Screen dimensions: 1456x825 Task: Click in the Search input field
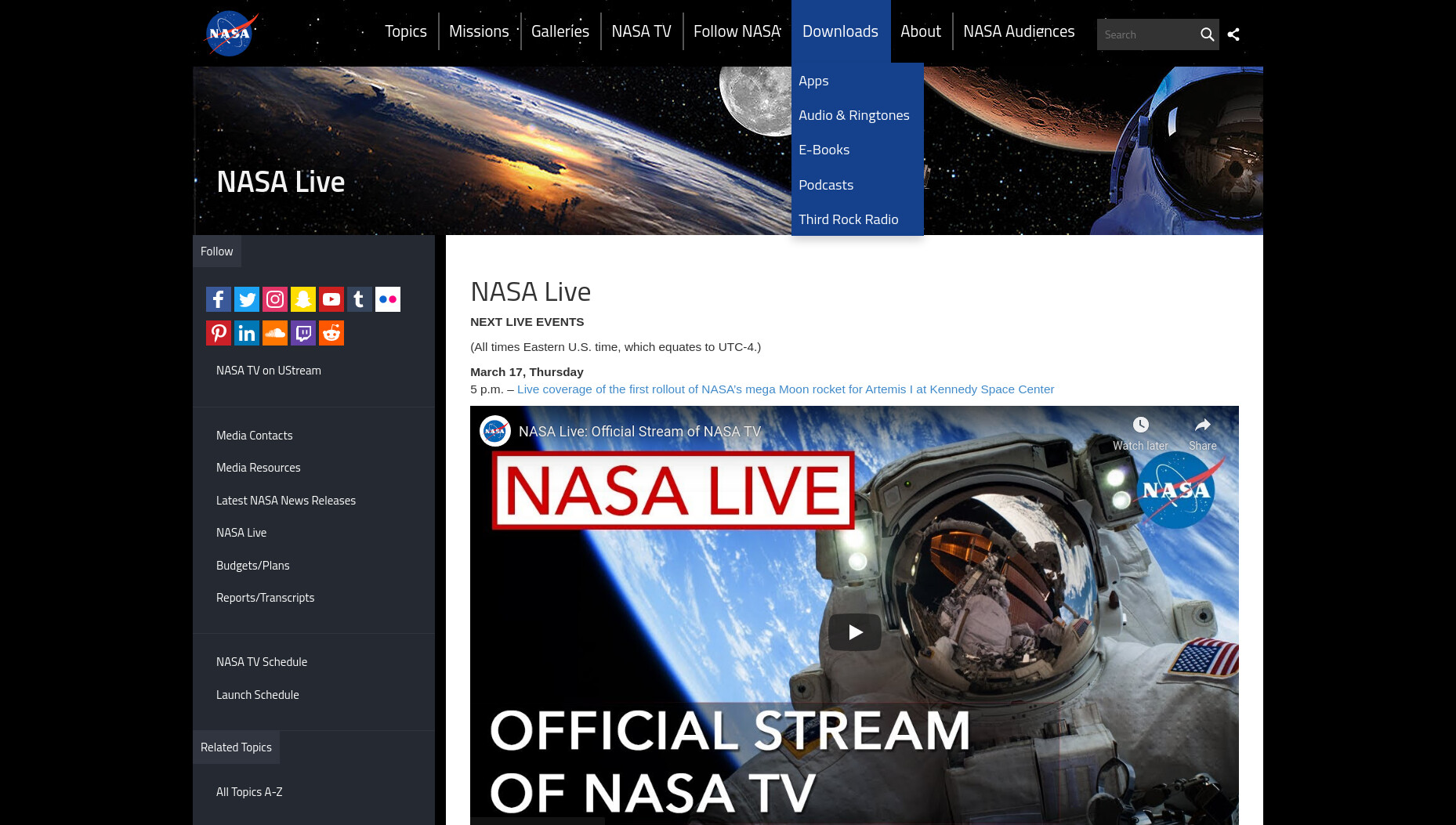pyautogui.click(x=1146, y=34)
